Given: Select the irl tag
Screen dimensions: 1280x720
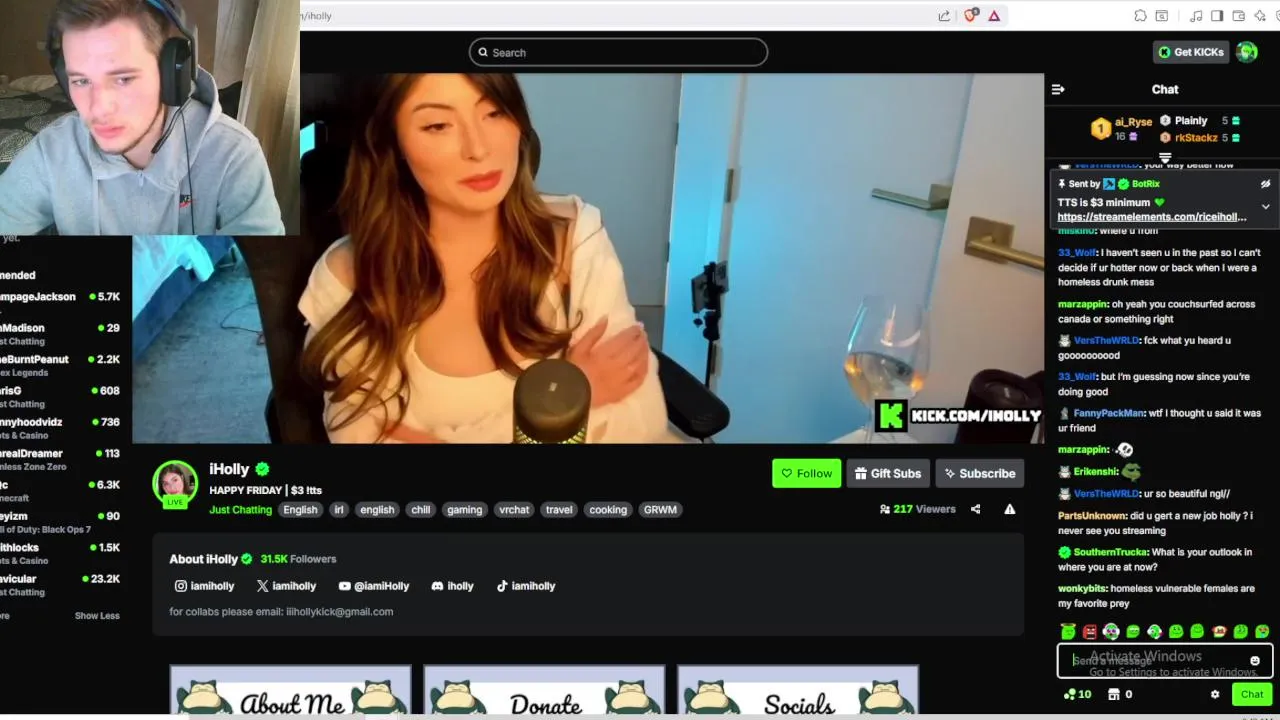Looking at the screenshot, I should pyautogui.click(x=338, y=510).
